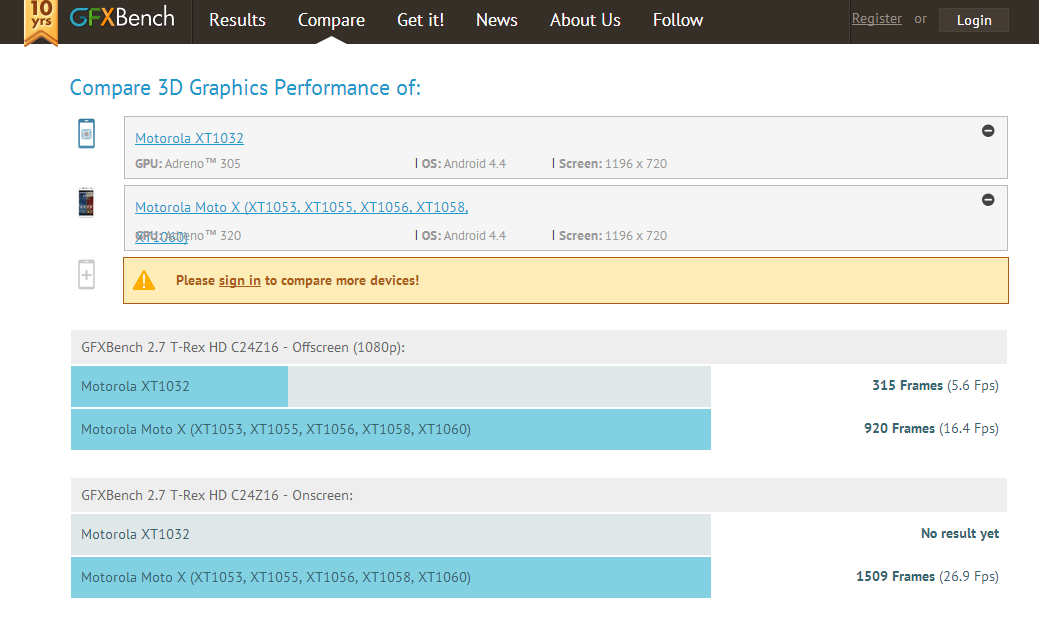Click the add device plus icon
The image size is (1039, 621).
(86, 274)
